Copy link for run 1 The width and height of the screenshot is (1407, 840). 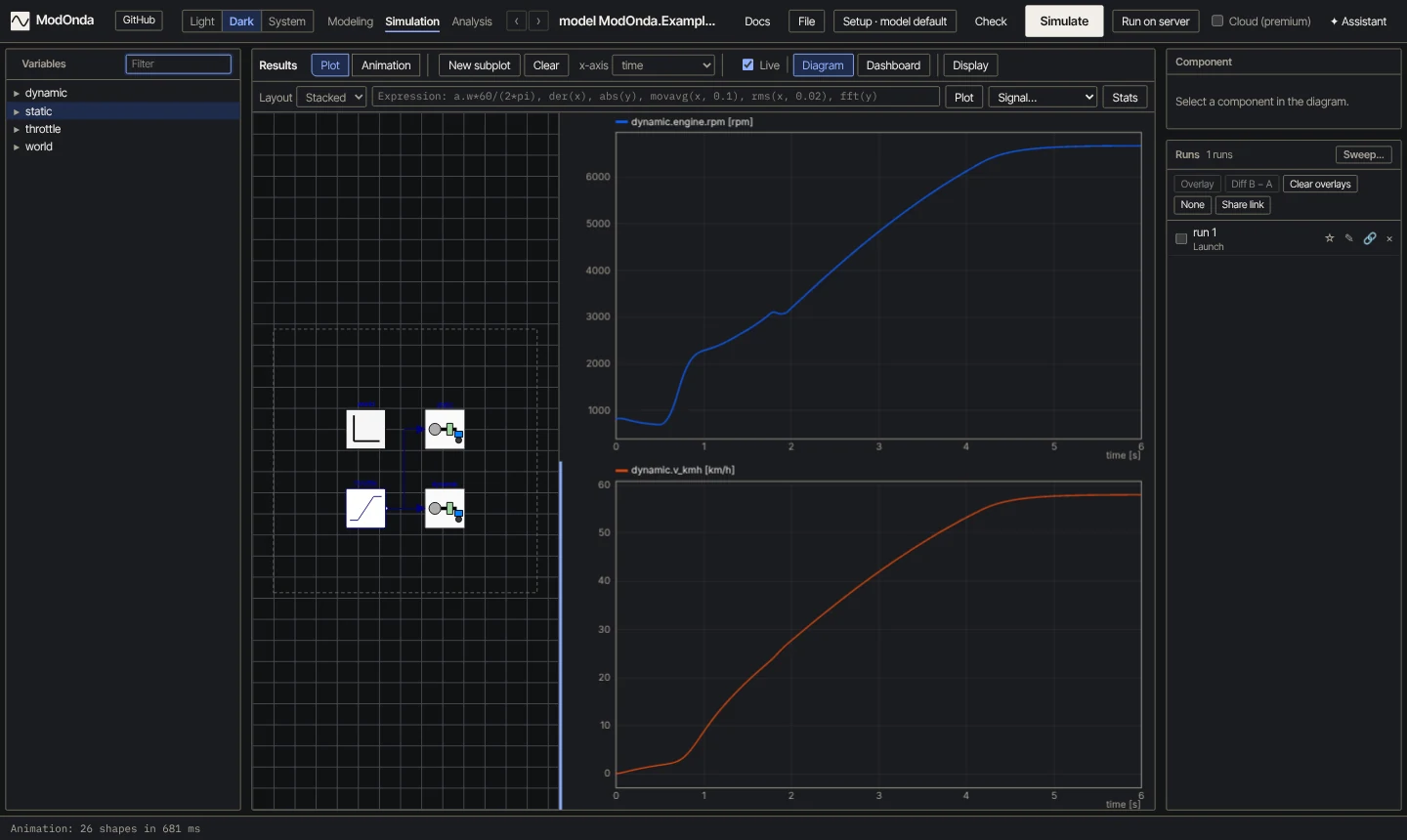pos(1370,238)
